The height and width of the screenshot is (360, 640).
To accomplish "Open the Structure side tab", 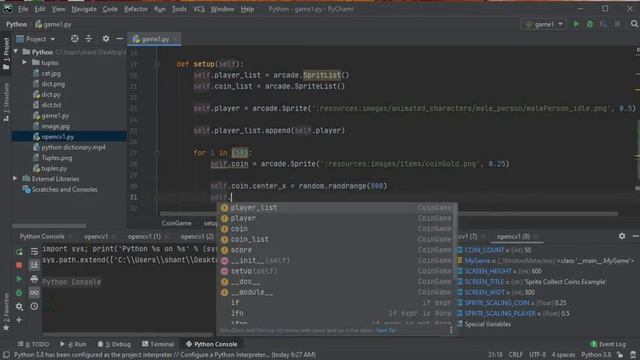I will coord(6,102).
